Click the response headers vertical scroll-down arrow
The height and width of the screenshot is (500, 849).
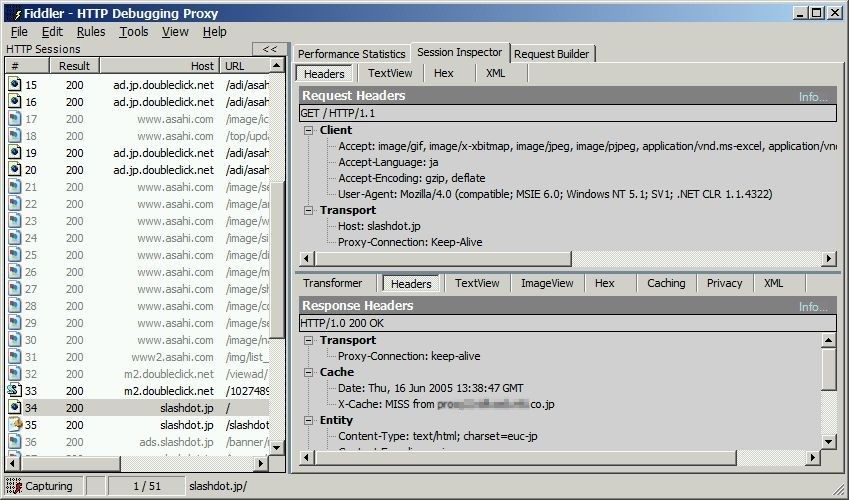[828, 441]
